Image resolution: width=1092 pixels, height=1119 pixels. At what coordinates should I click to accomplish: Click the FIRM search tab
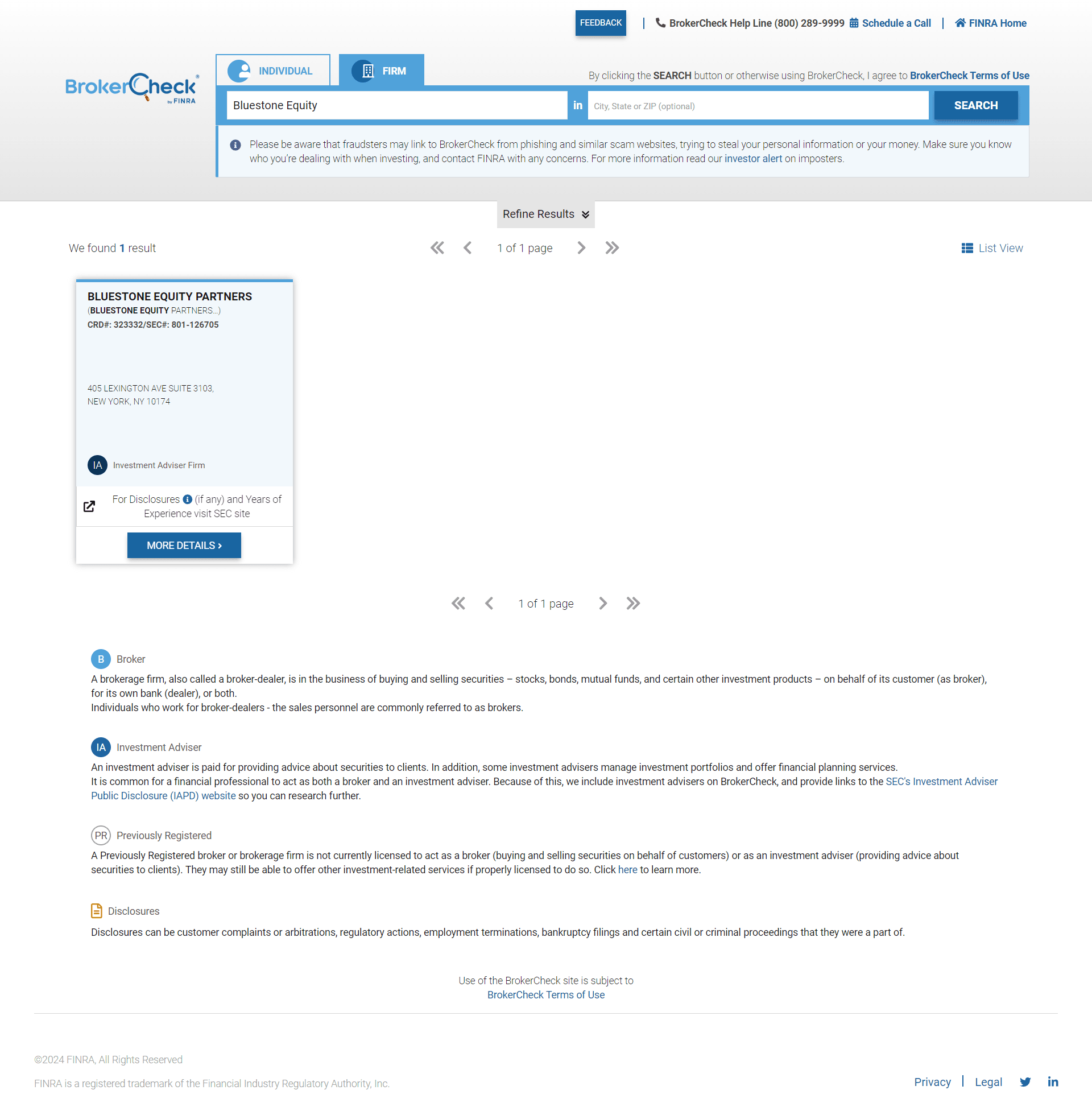pos(381,70)
